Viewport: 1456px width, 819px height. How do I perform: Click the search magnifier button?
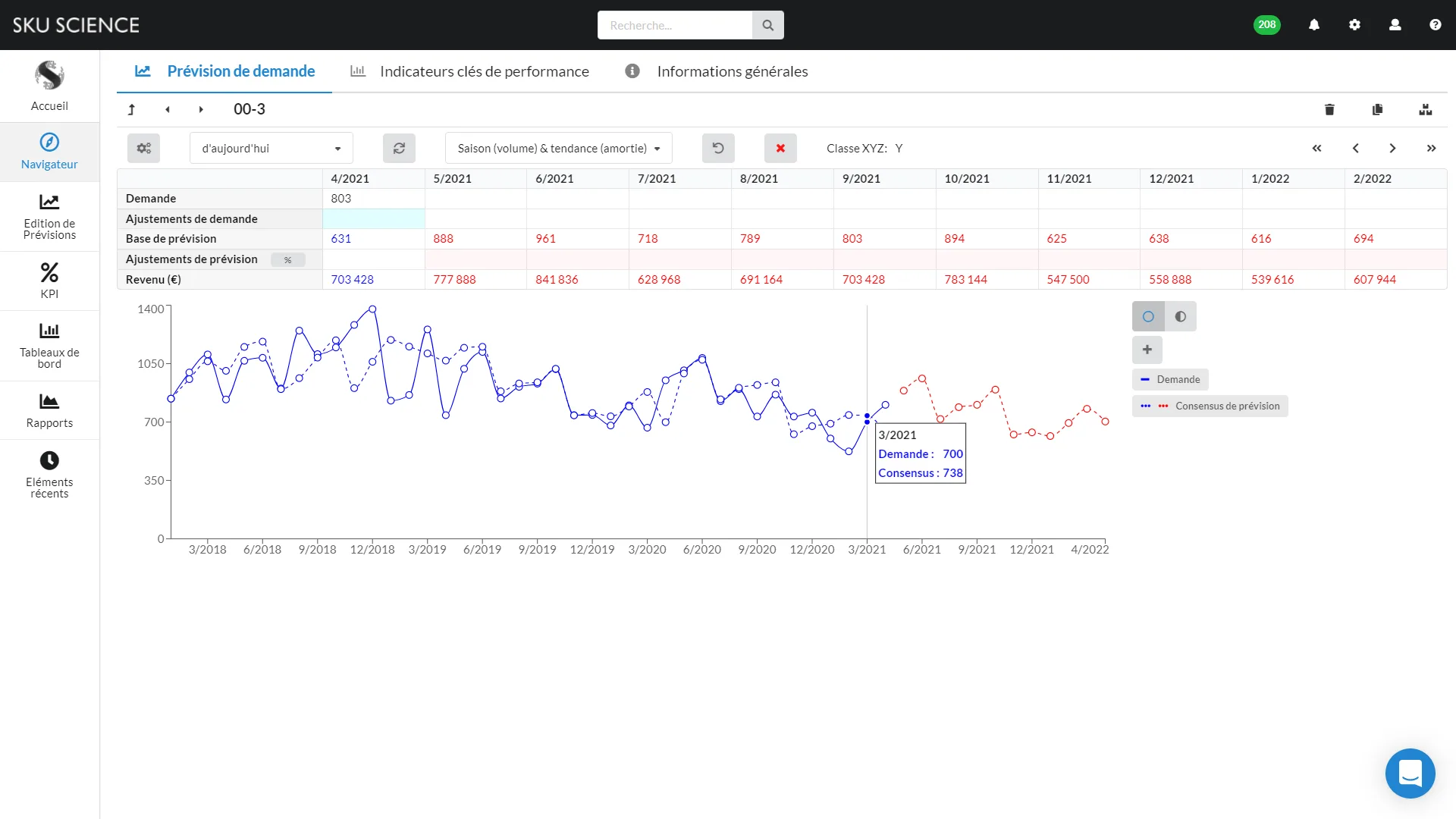point(767,25)
